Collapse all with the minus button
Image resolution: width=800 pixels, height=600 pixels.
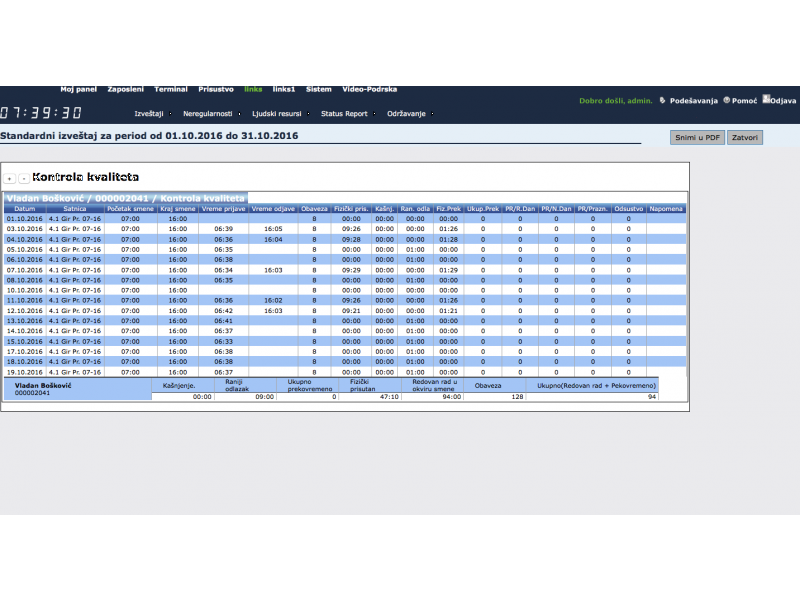24,178
